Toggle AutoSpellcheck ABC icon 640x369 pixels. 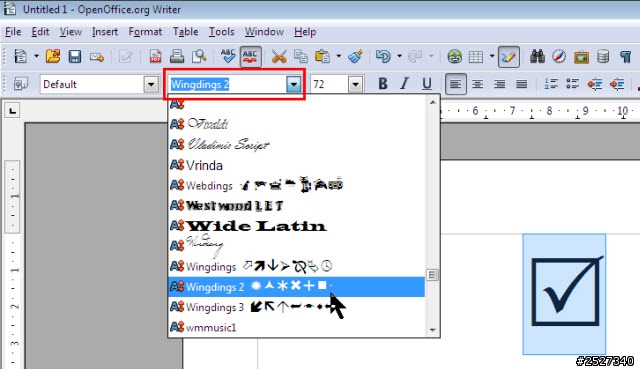coord(250,56)
